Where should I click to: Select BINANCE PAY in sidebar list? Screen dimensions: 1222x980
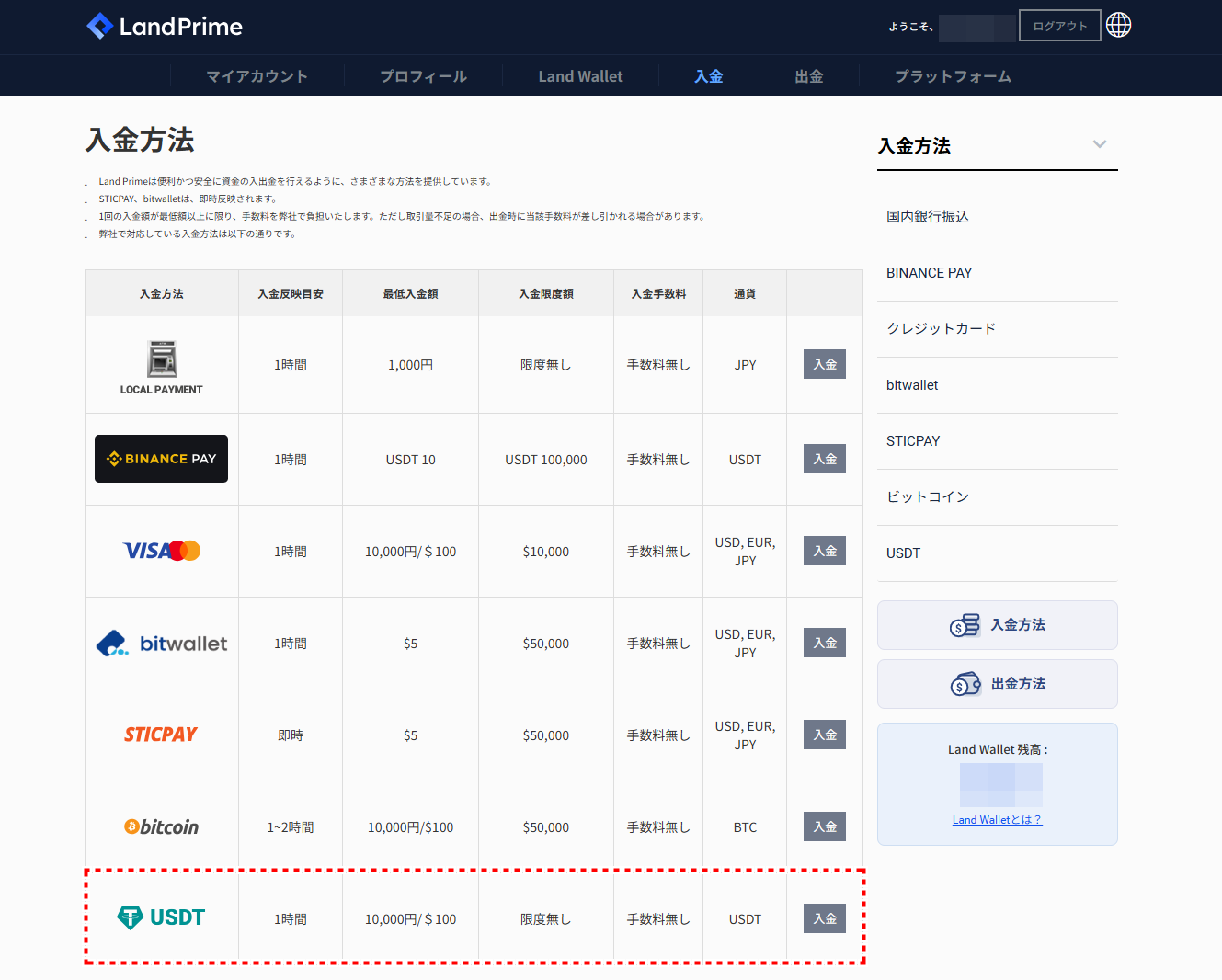tap(998, 273)
